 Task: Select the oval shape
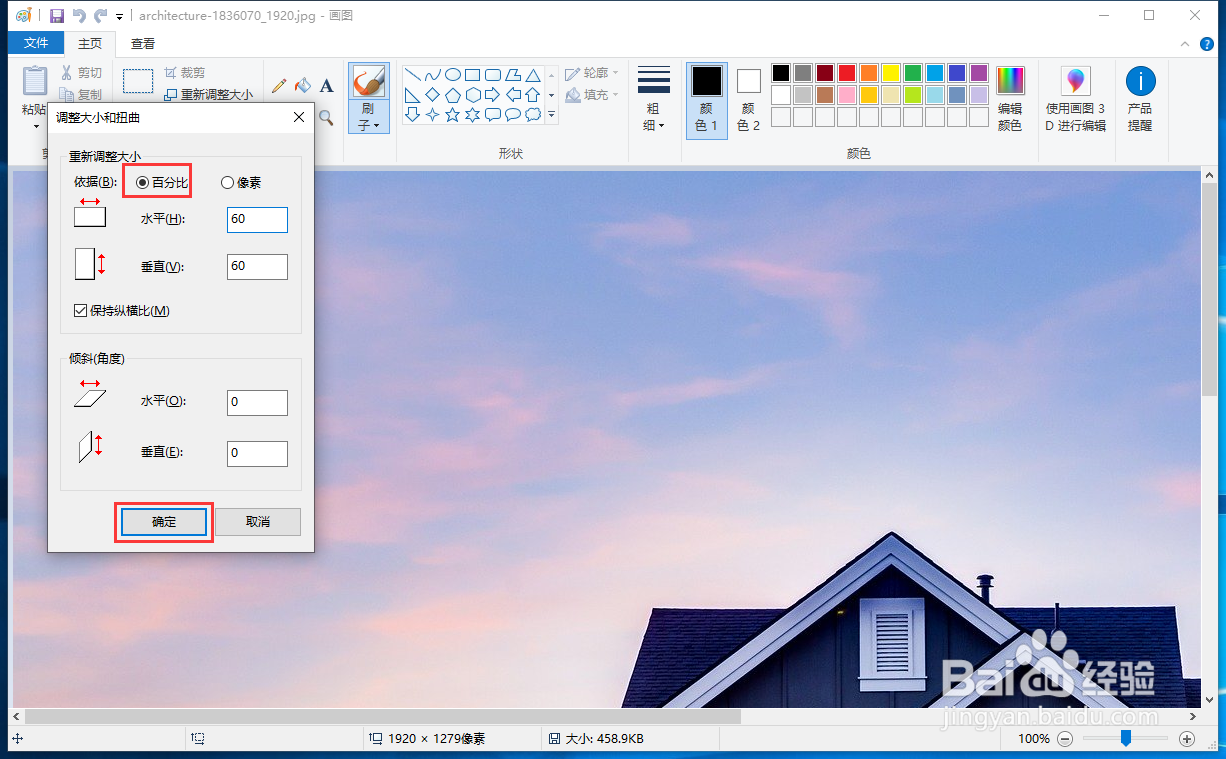point(452,75)
